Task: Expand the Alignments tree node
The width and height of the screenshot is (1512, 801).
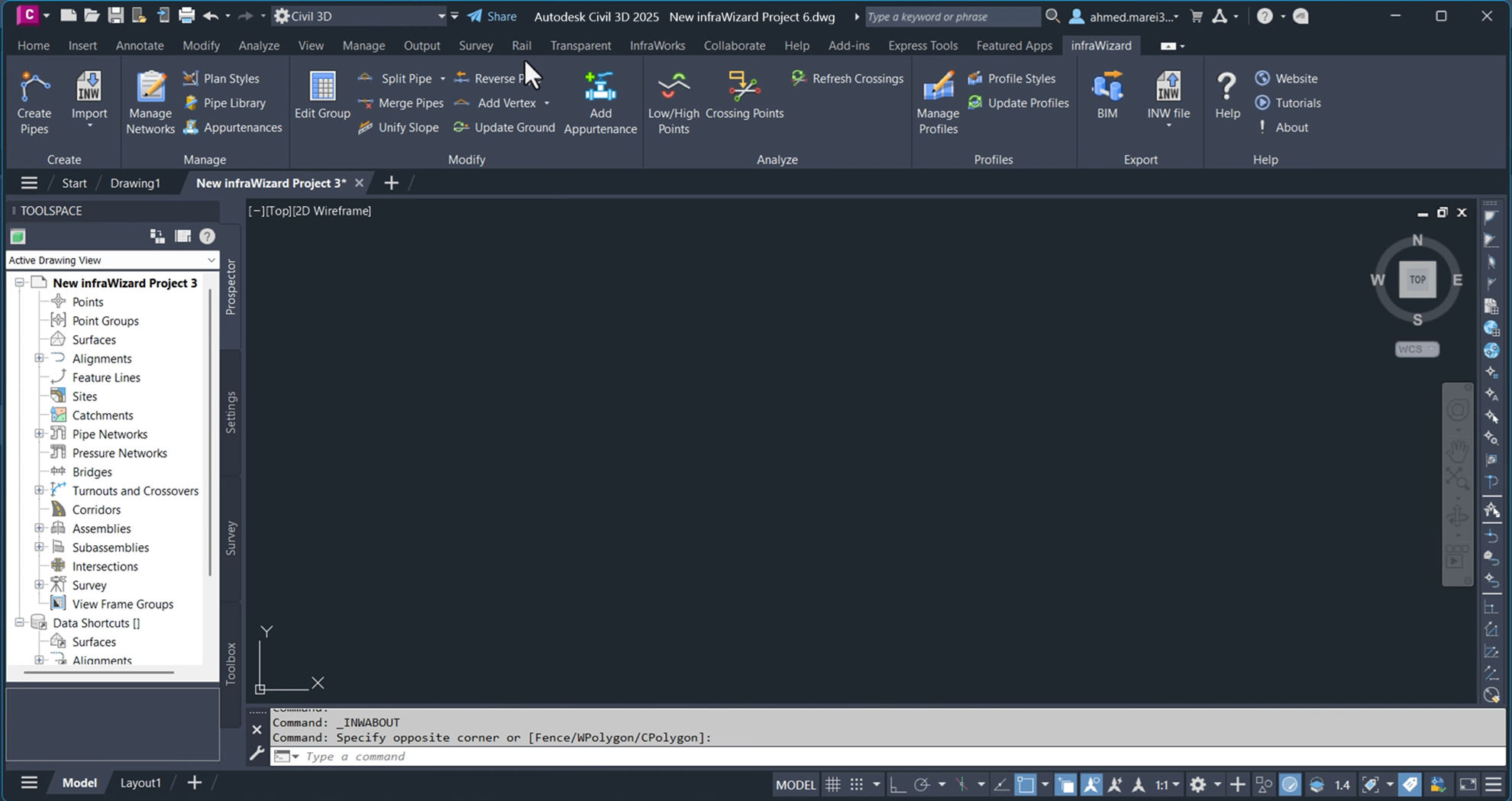Action: pos(39,358)
